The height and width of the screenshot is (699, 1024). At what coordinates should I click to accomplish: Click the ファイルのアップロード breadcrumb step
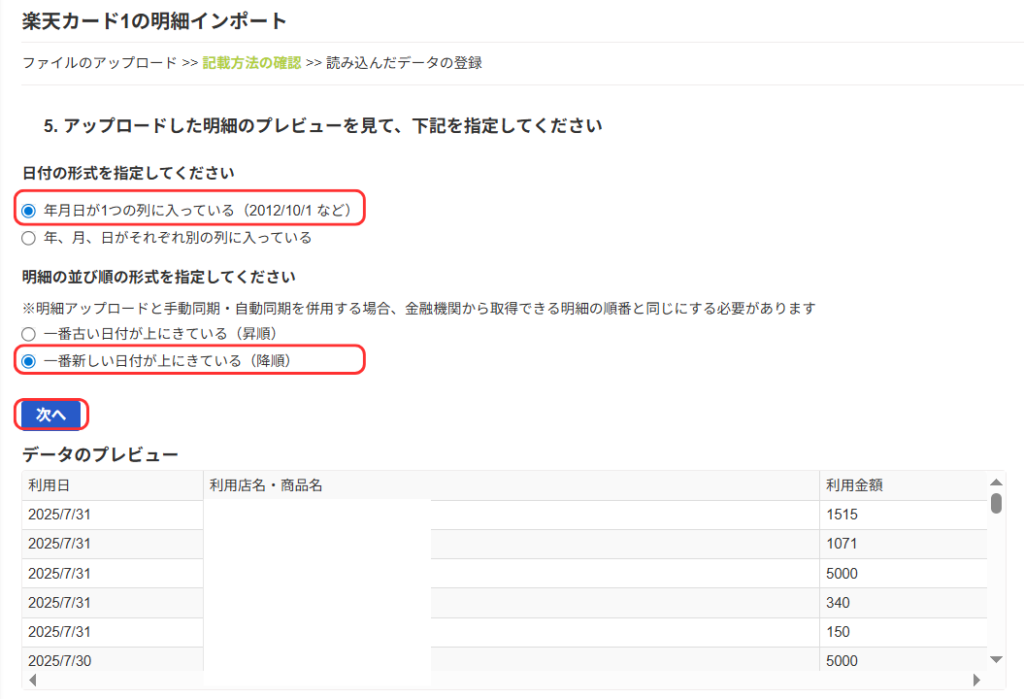tap(99, 63)
